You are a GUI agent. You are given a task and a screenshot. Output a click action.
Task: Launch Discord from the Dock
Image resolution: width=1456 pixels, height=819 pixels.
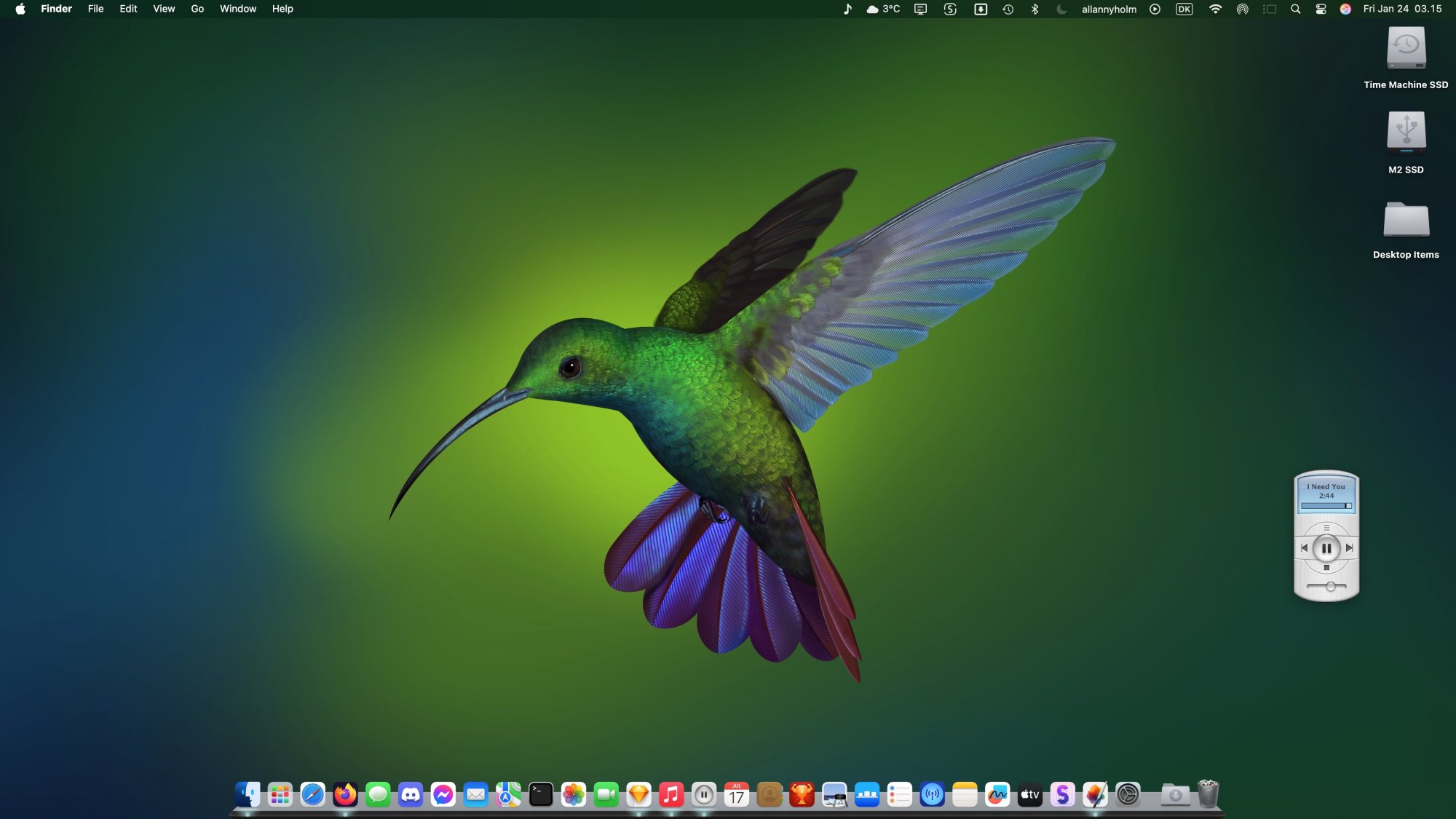click(410, 795)
